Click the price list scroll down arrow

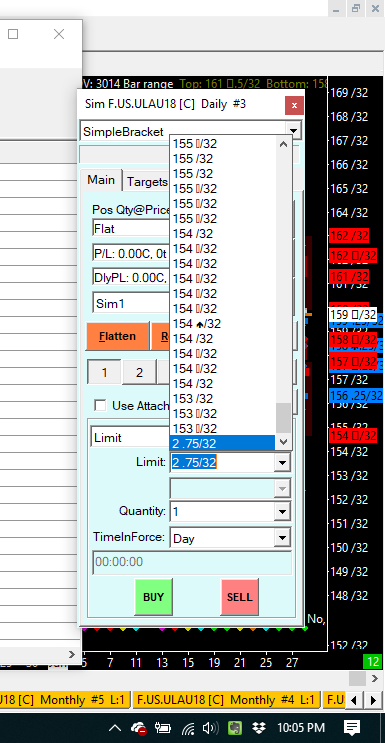284,442
